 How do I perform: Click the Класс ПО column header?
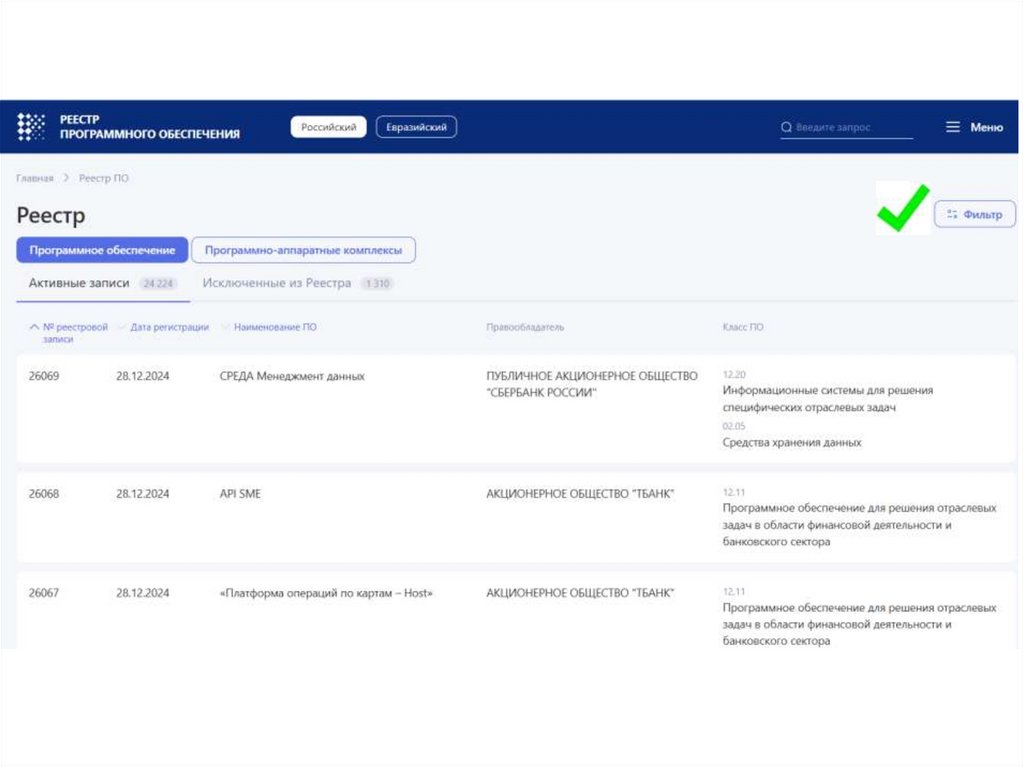[743, 327]
